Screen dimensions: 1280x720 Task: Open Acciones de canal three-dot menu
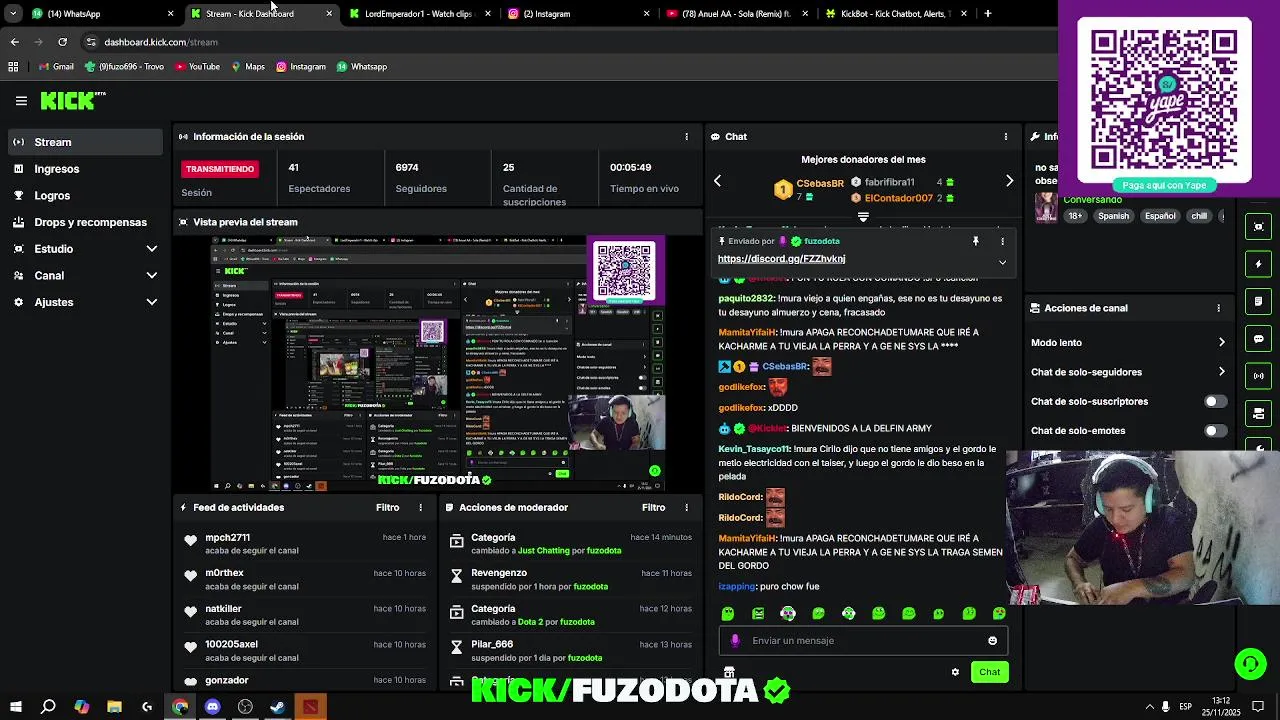click(1218, 308)
